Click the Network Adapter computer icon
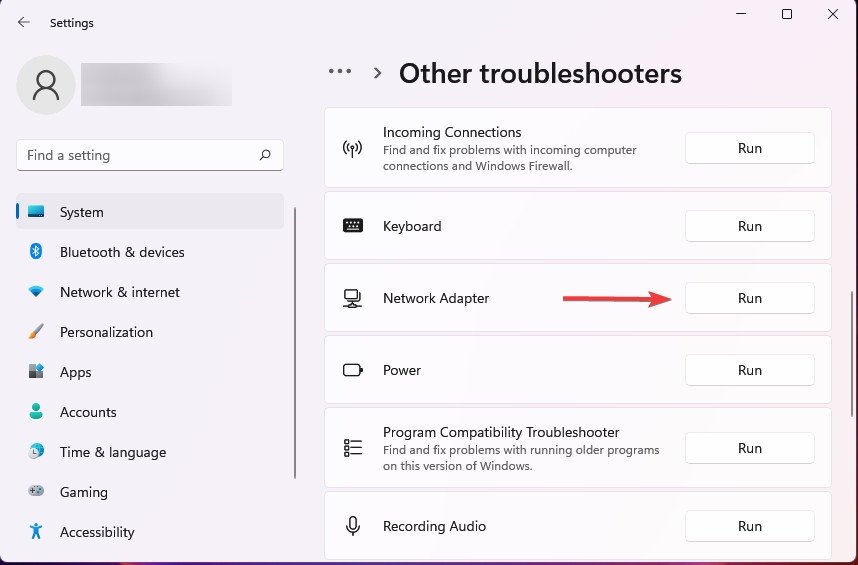Image resolution: width=858 pixels, height=565 pixels. click(352, 298)
